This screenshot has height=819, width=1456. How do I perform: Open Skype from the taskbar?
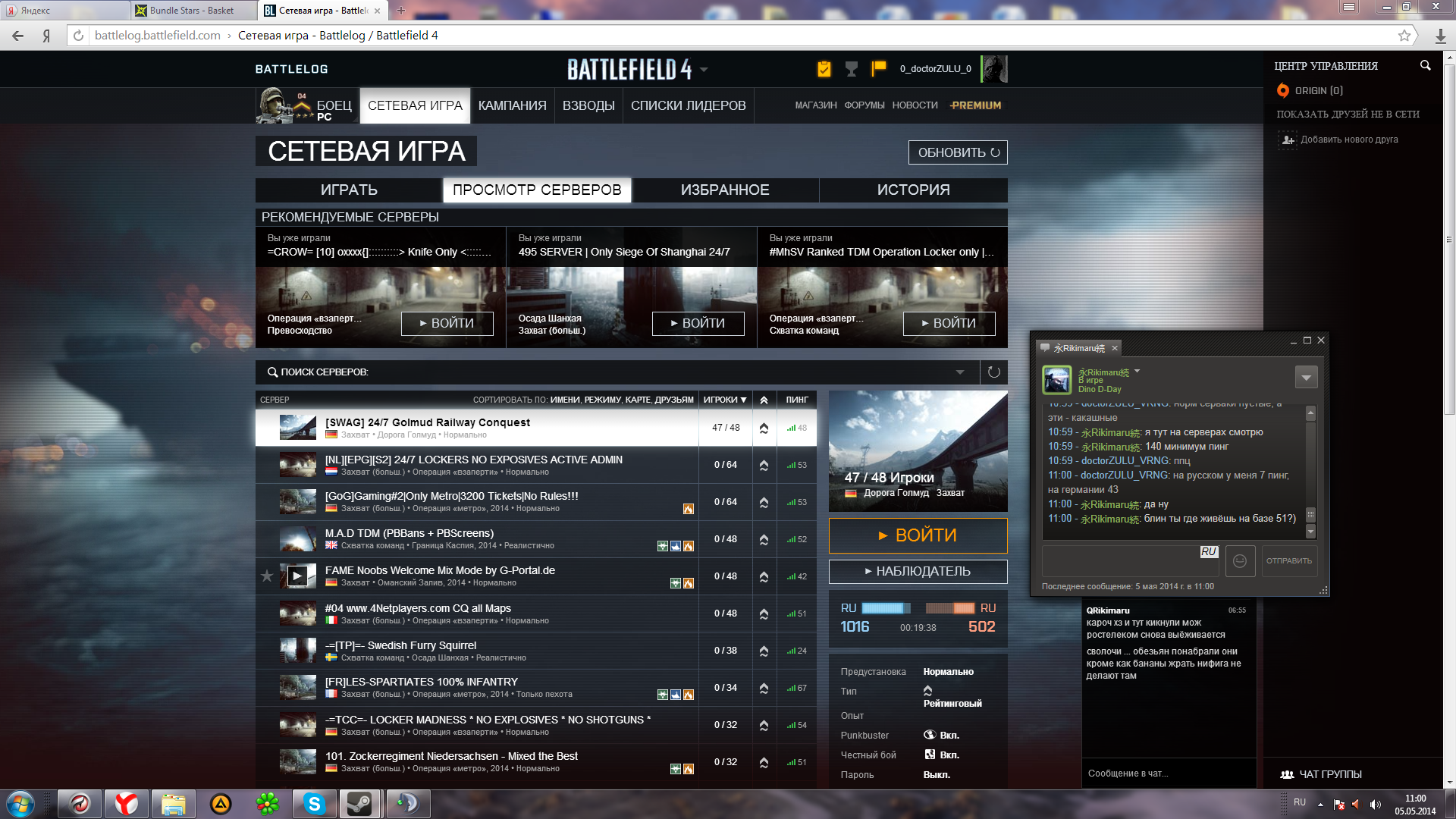tap(314, 804)
